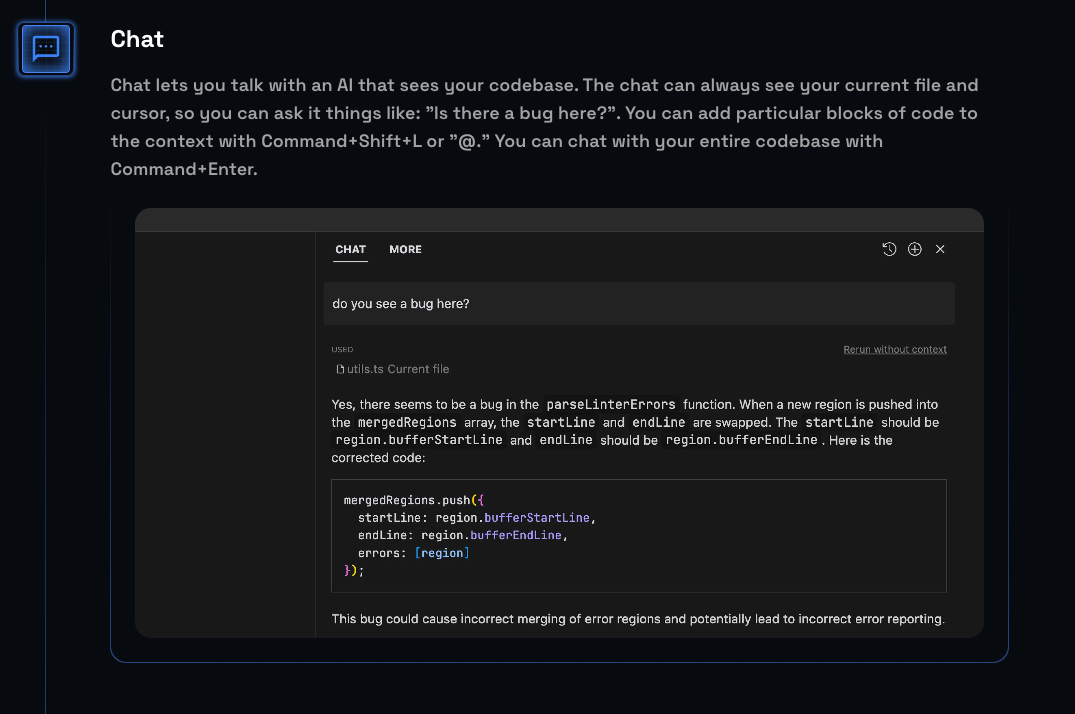Close the chat panel with the X
Screen dimensions: 1075x714
tap(940, 249)
